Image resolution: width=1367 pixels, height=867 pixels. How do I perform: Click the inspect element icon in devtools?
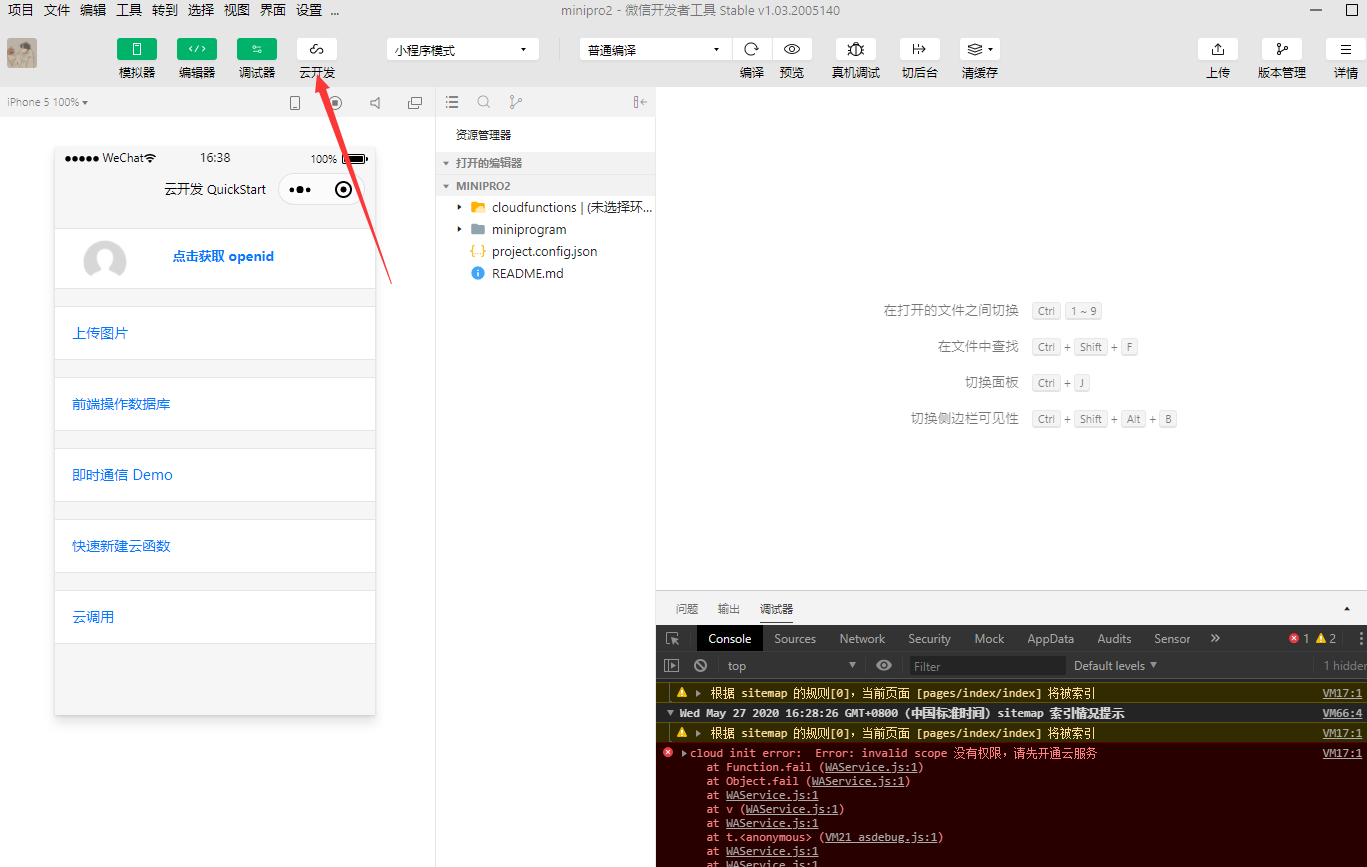[673, 638]
